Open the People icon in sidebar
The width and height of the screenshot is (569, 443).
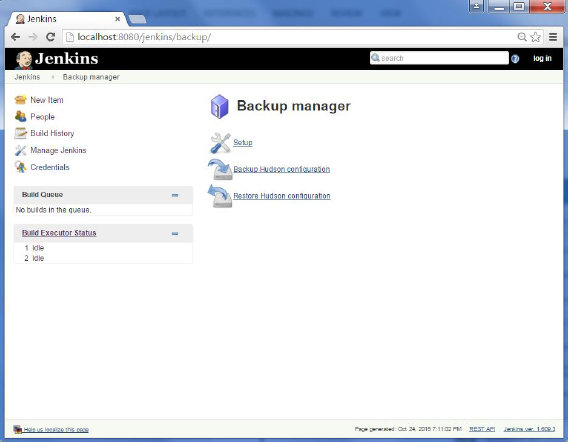(20, 116)
